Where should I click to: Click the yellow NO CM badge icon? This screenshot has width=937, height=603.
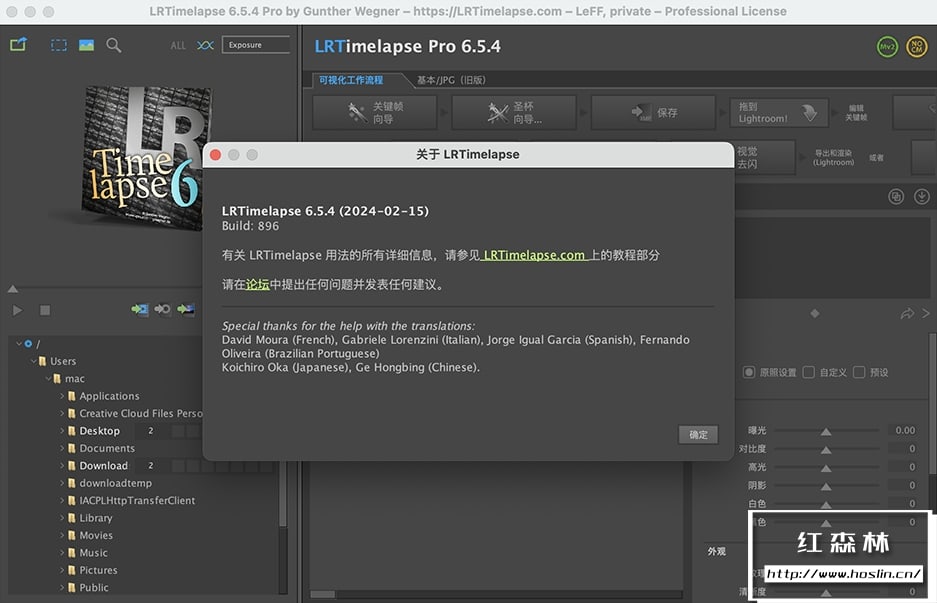(916, 47)
